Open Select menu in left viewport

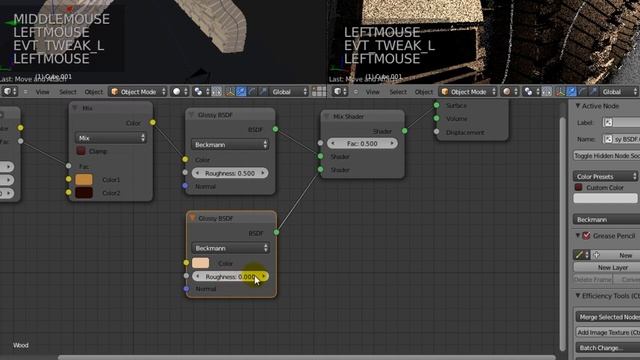pos(68,92)
